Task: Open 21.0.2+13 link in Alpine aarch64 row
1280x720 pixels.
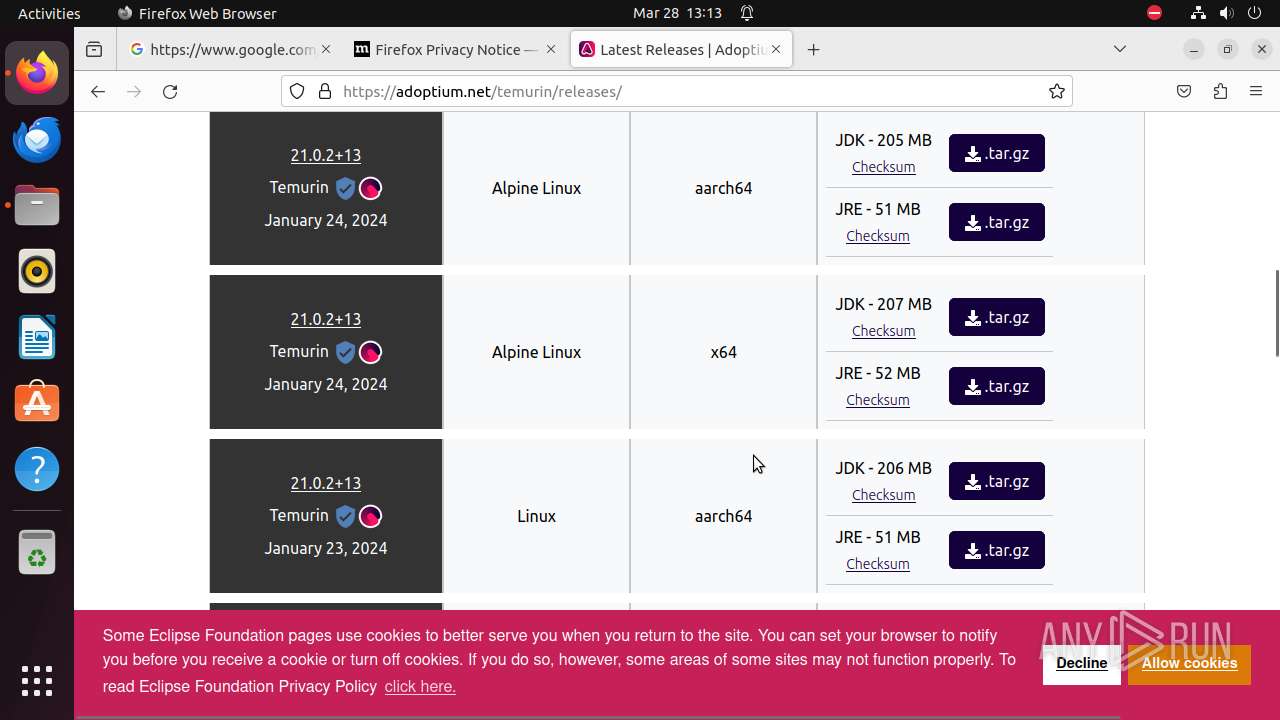Action: [326, 155]
